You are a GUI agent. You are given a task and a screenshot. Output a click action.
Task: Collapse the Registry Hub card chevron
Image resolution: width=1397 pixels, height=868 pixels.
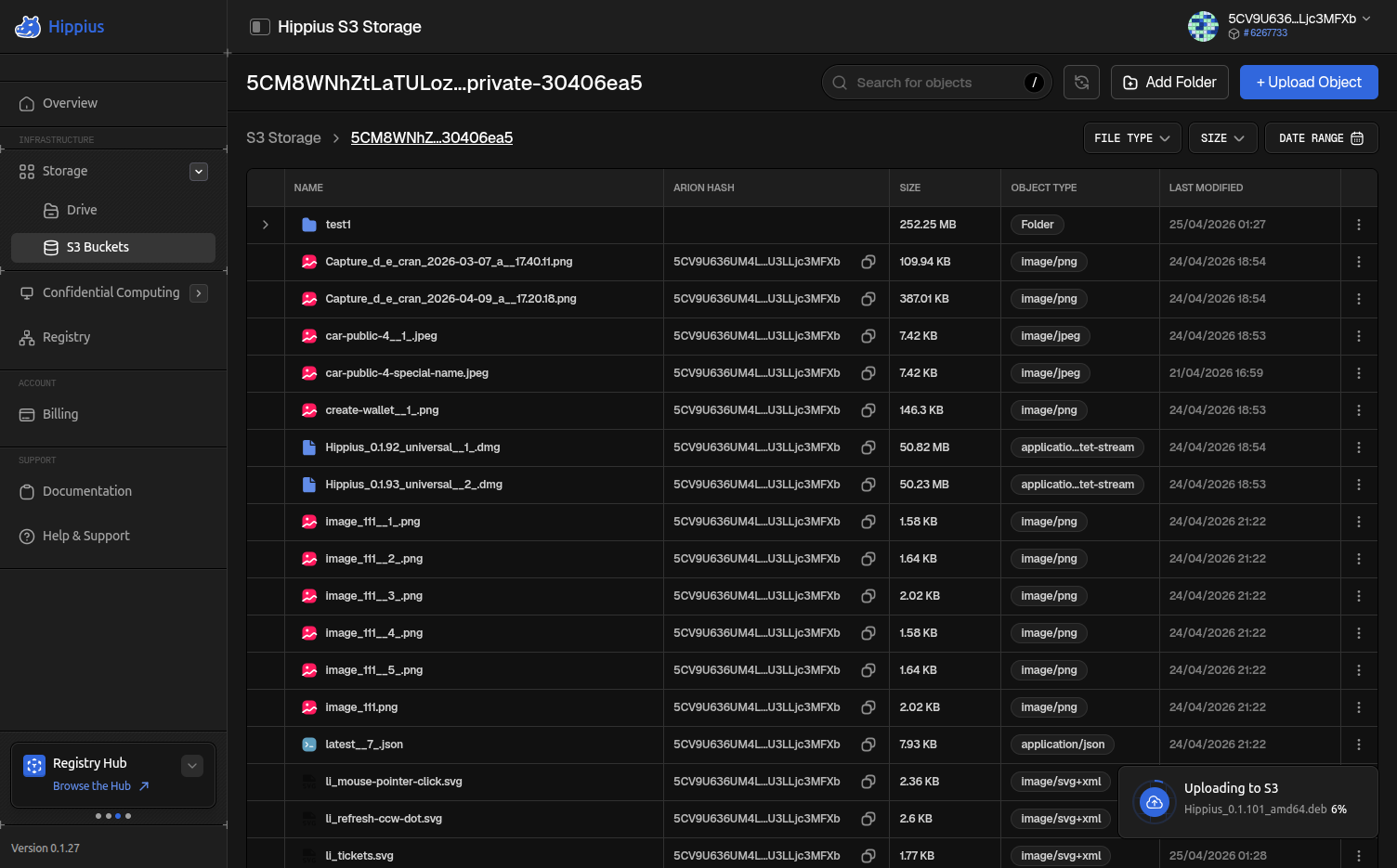[192, 766]
